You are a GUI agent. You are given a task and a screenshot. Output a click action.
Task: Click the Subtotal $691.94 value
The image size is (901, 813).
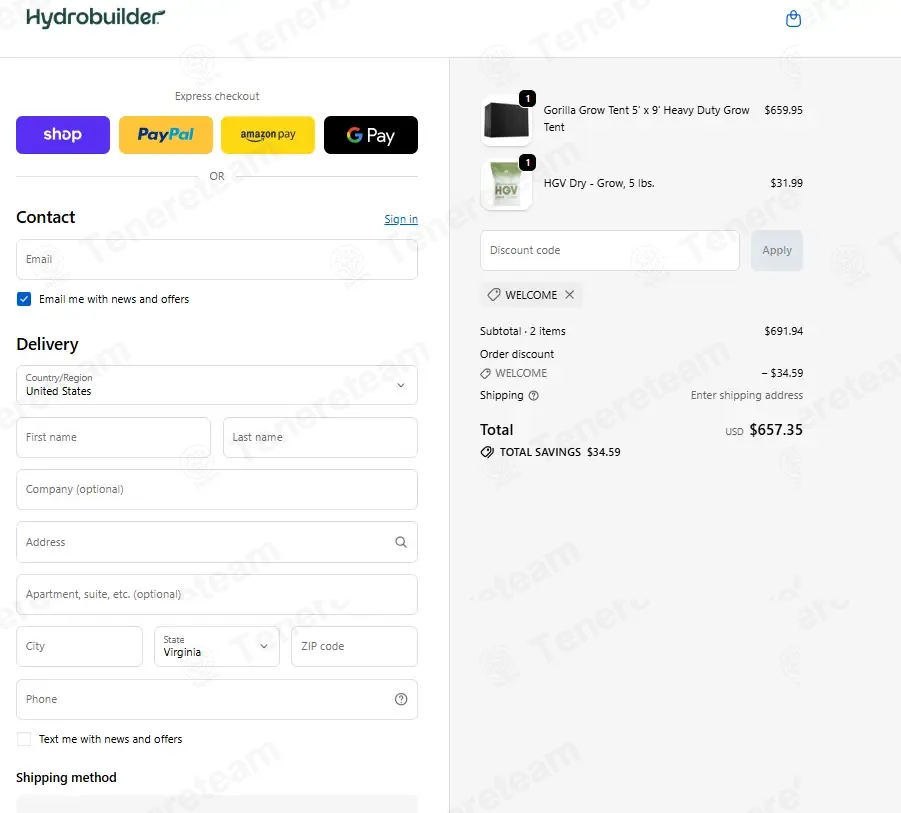(784, 331)
